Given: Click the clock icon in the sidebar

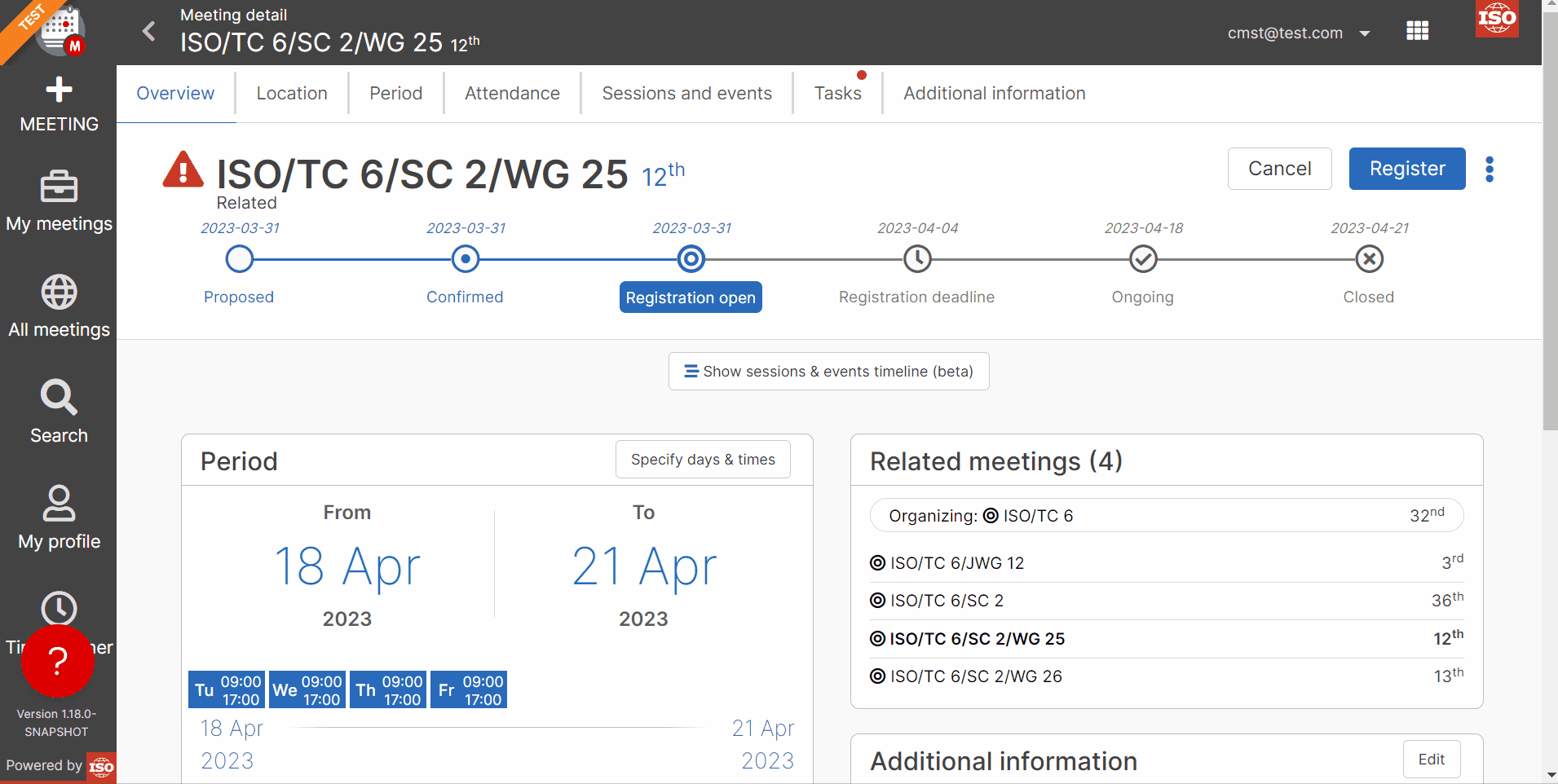Looking at the screenshot, I should pyautogui.click(x=59, y=609).
